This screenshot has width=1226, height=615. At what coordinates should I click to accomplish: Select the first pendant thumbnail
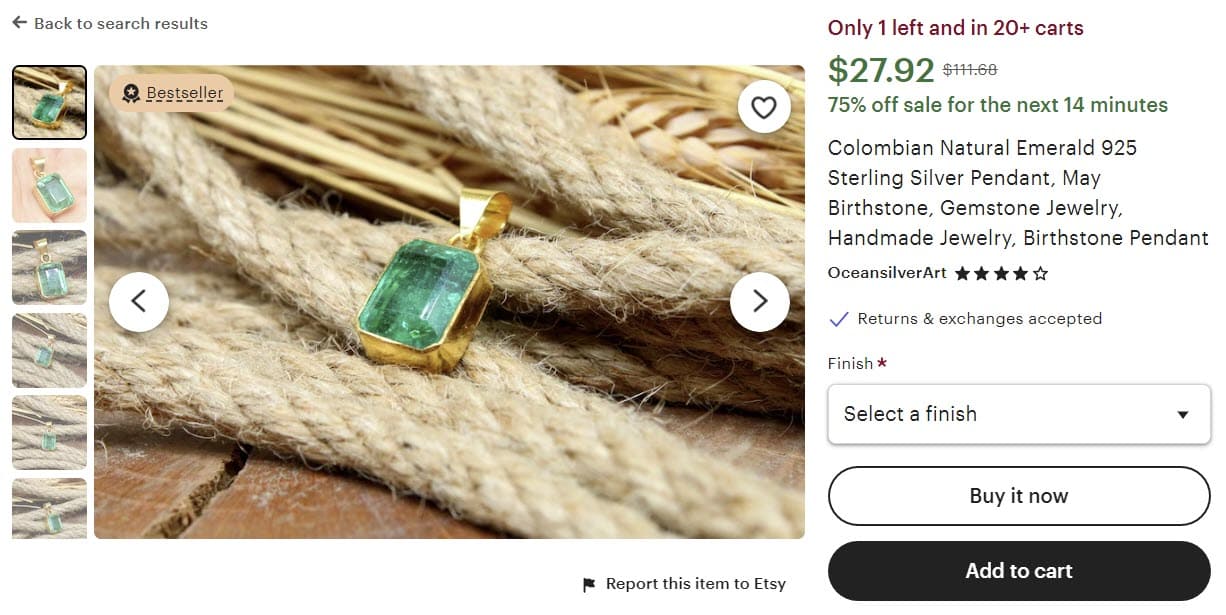click(49, 102)
